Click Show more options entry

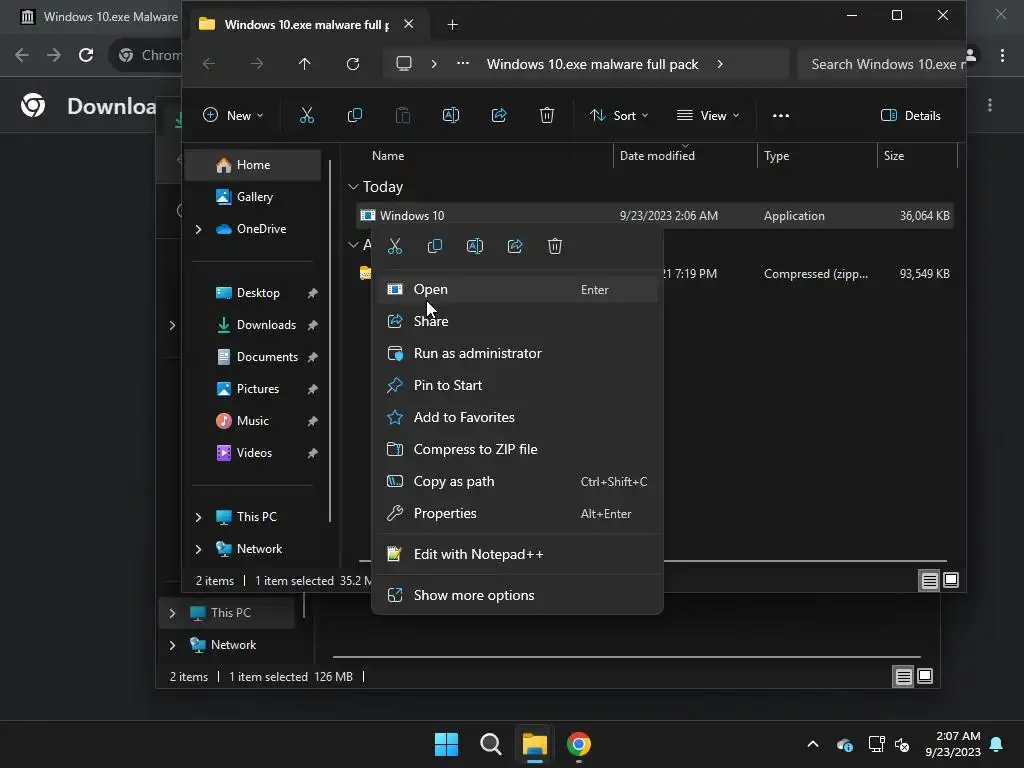tap(473, 595)
